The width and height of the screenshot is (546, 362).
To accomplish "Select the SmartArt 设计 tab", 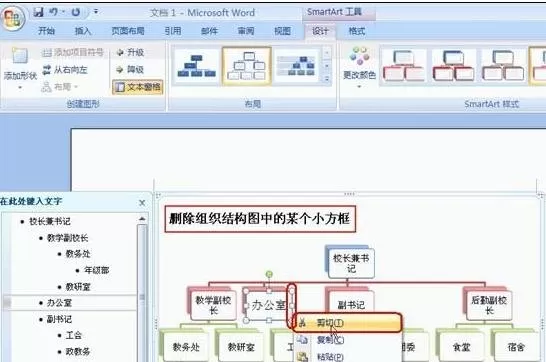I will [x=320, y=31].
